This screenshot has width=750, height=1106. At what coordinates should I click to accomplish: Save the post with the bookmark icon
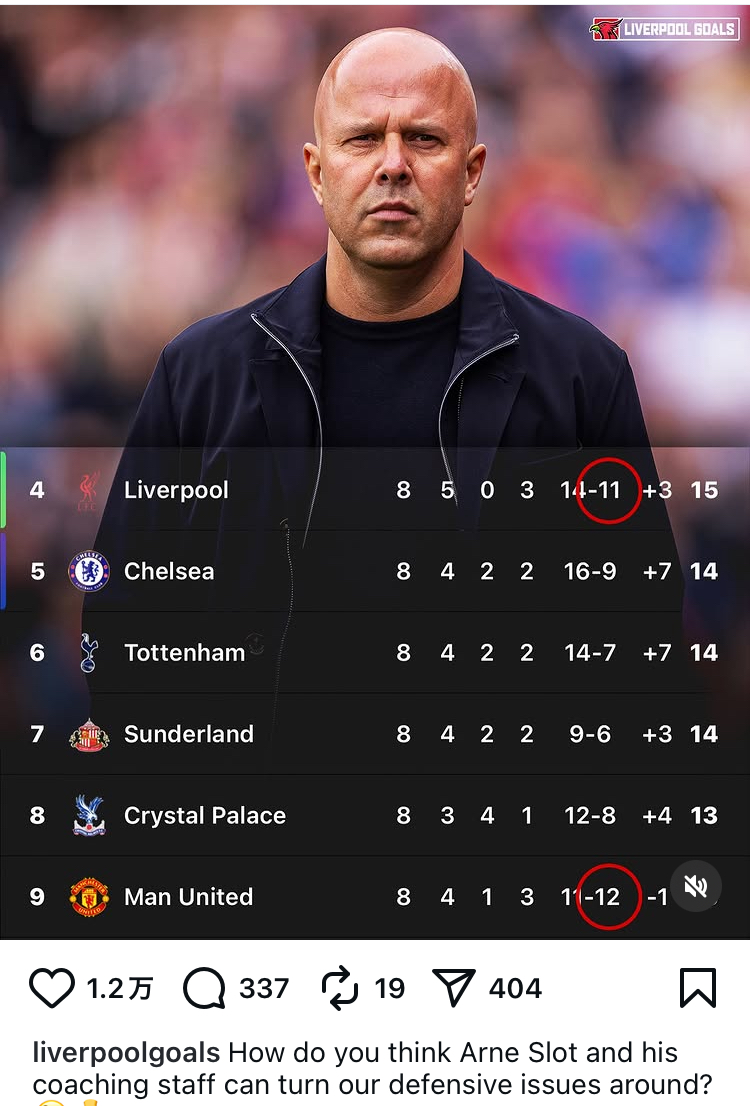(697, 988)
